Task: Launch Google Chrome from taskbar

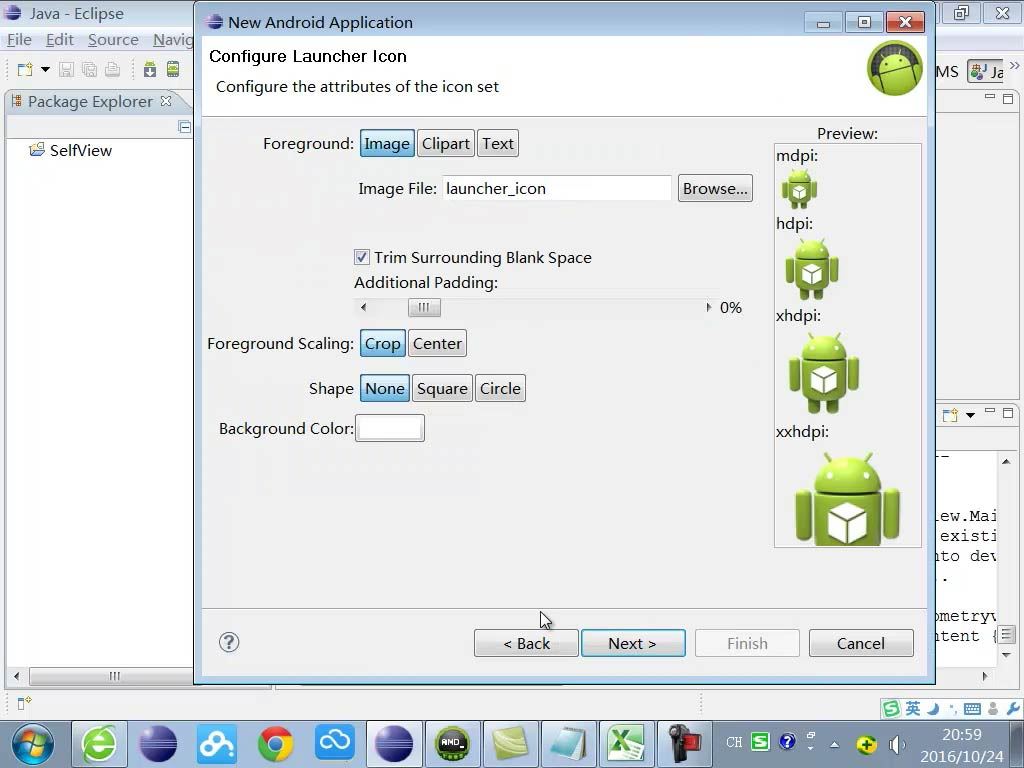Action: [276, 744]
